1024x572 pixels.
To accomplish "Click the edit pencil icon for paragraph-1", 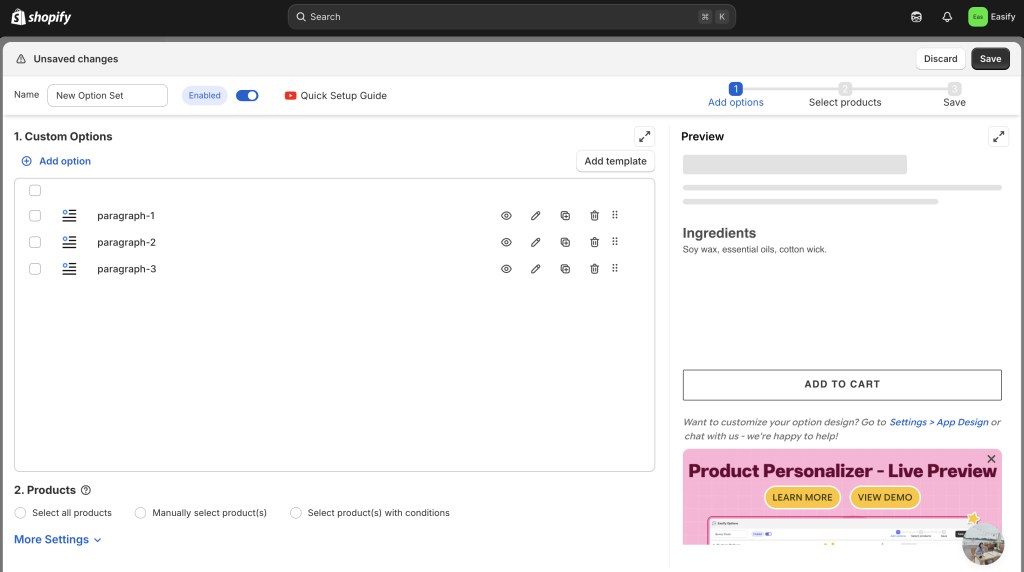I will [x=536, y=215].
